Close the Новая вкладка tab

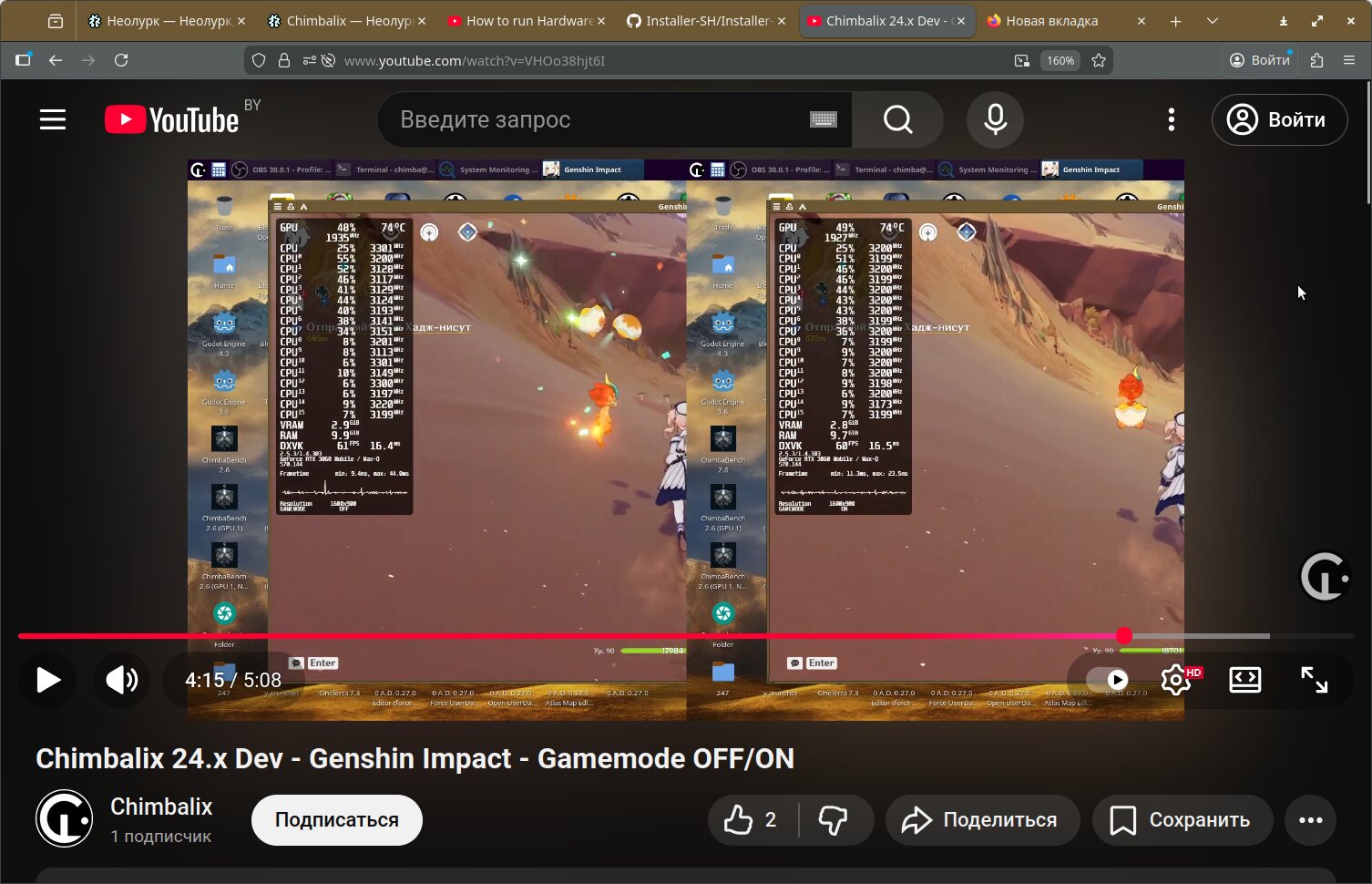pyautogui.click(x=1141, y=21)
